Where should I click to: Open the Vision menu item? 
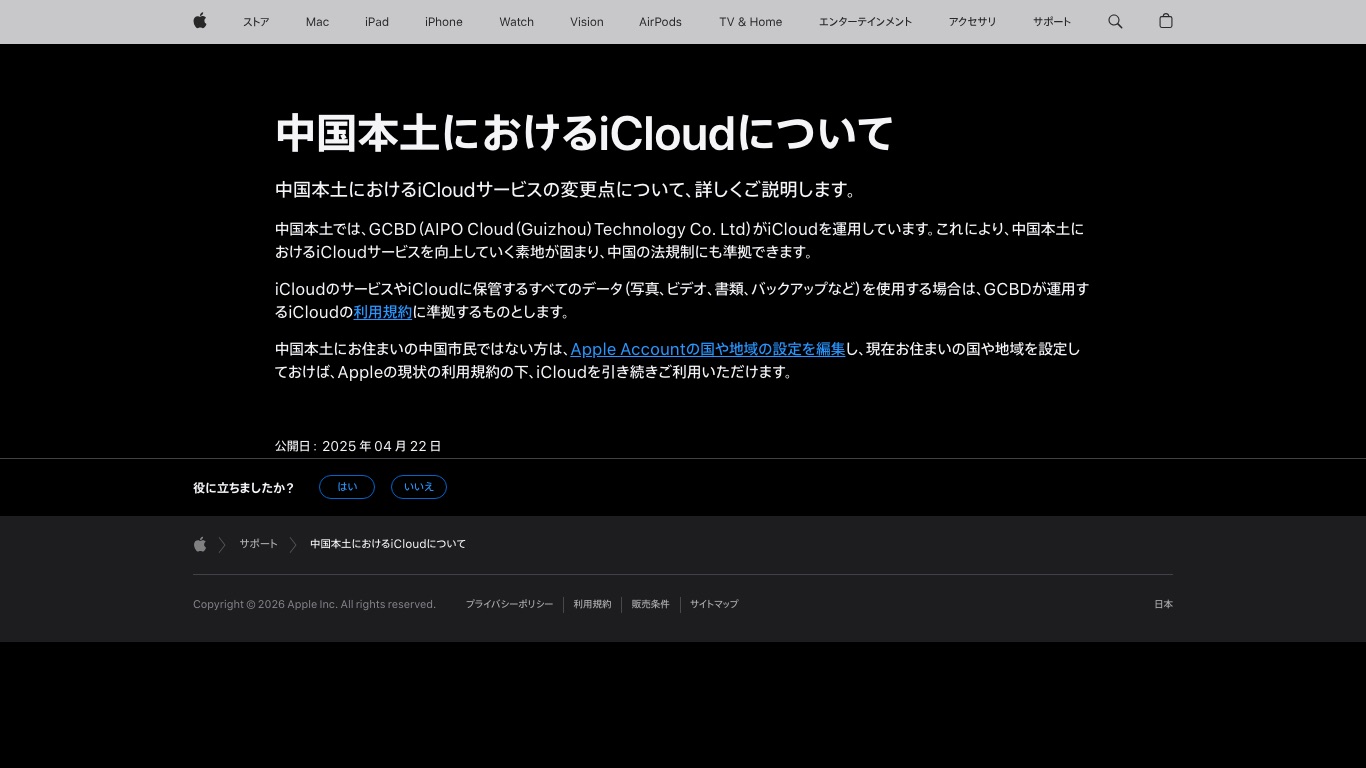587,22
